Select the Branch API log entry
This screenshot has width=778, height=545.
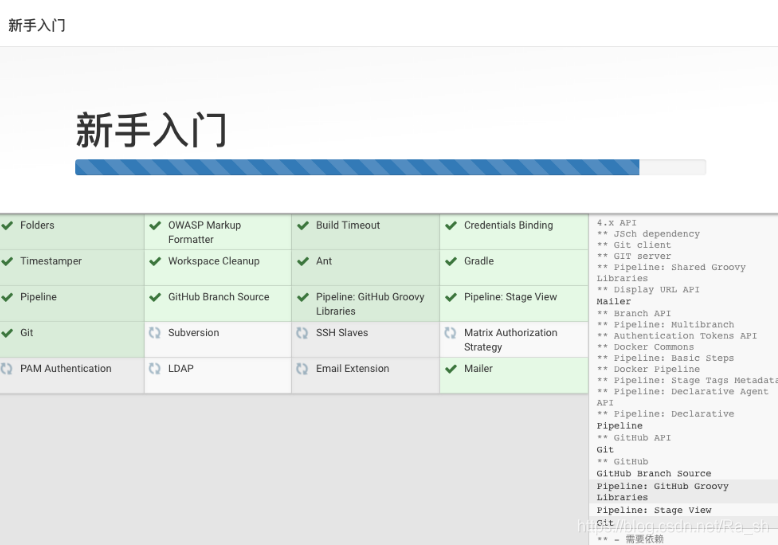(634, 313)
